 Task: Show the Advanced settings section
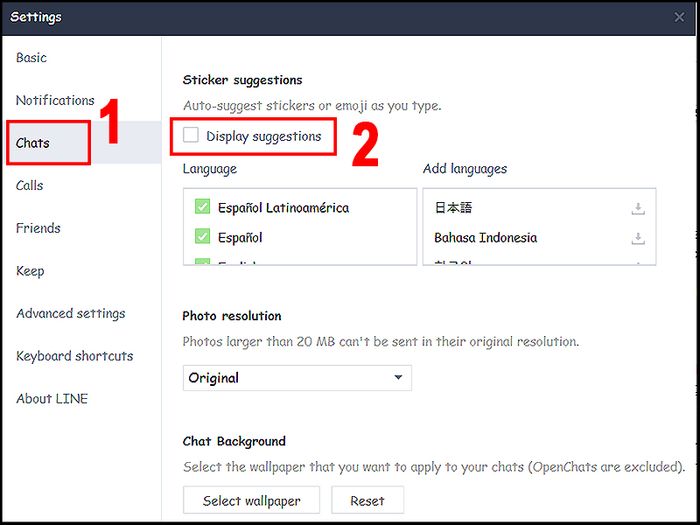[71, 313]
